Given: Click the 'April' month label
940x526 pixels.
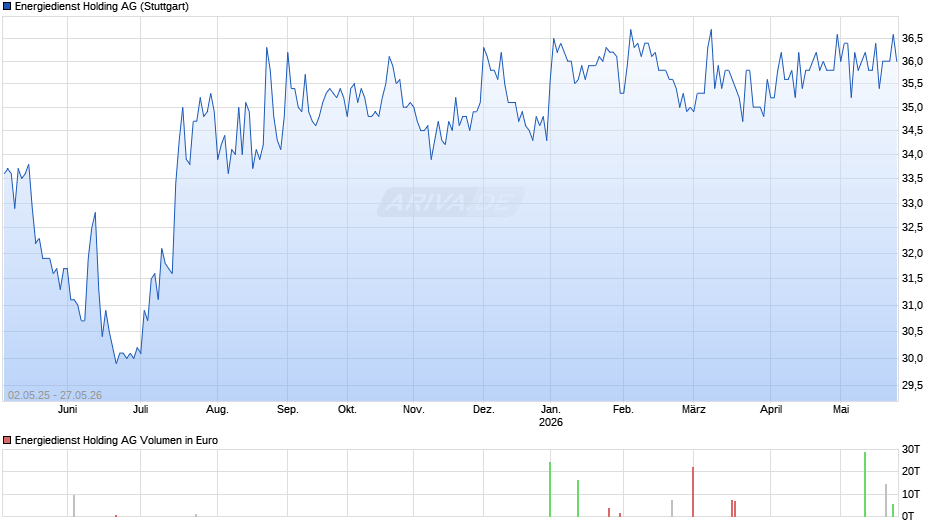Looking at the screenshot, I should tap(771, 410).
